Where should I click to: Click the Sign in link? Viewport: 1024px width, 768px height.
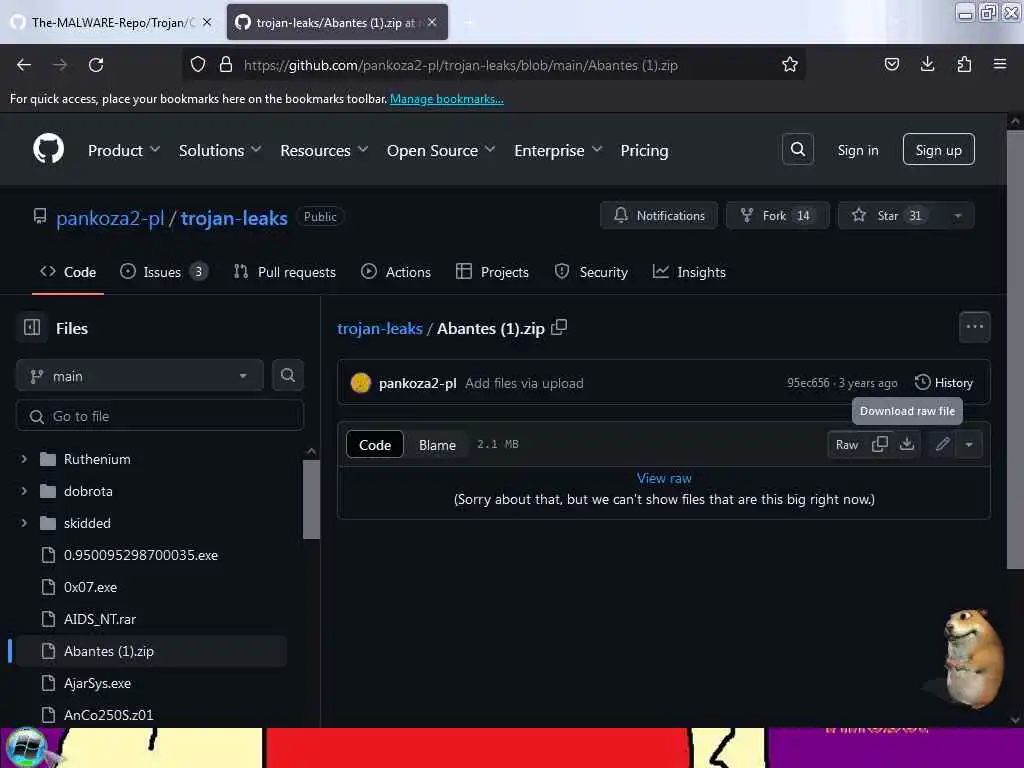(x=857, y=150)
